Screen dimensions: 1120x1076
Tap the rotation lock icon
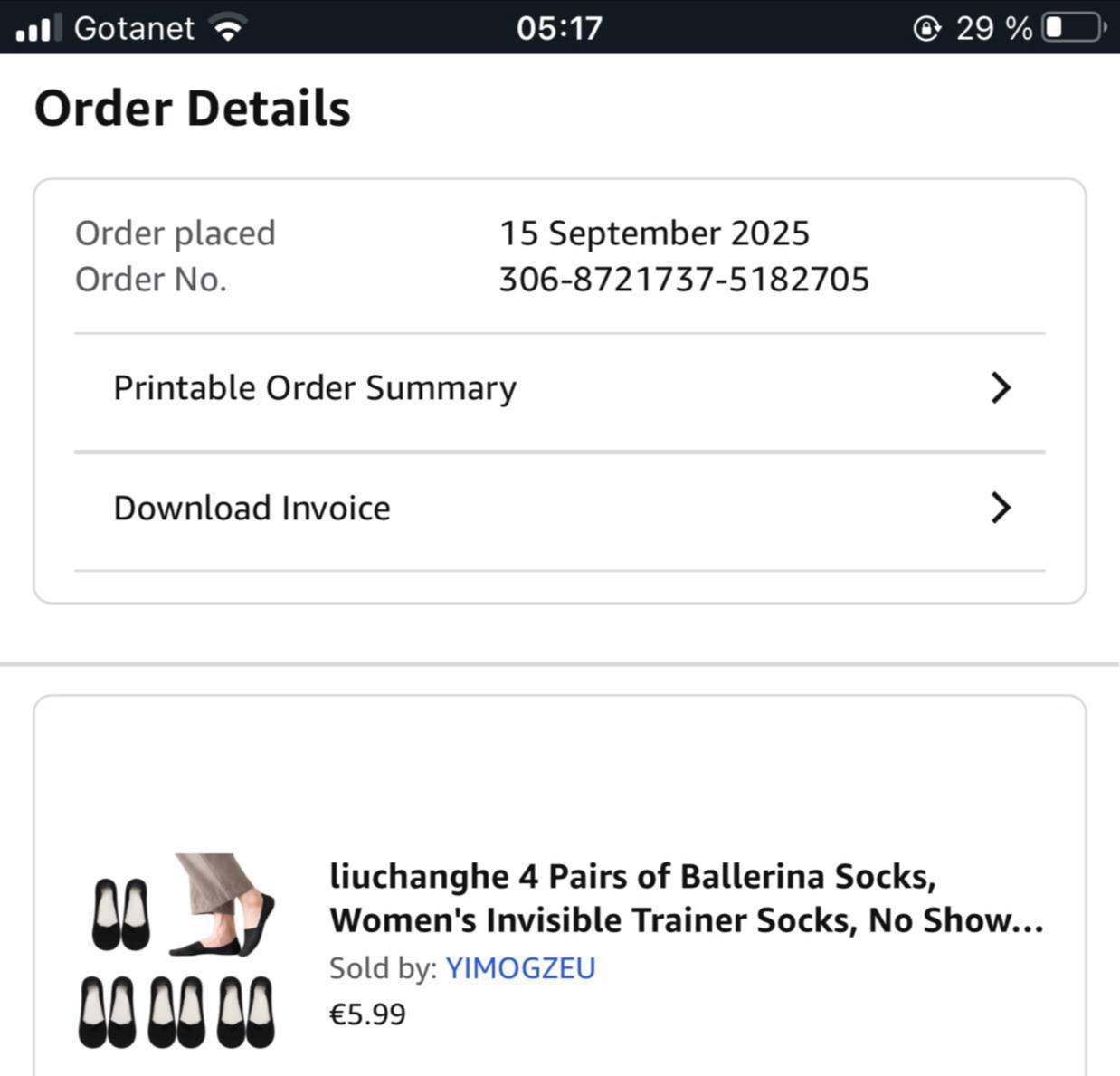point(925,28)
